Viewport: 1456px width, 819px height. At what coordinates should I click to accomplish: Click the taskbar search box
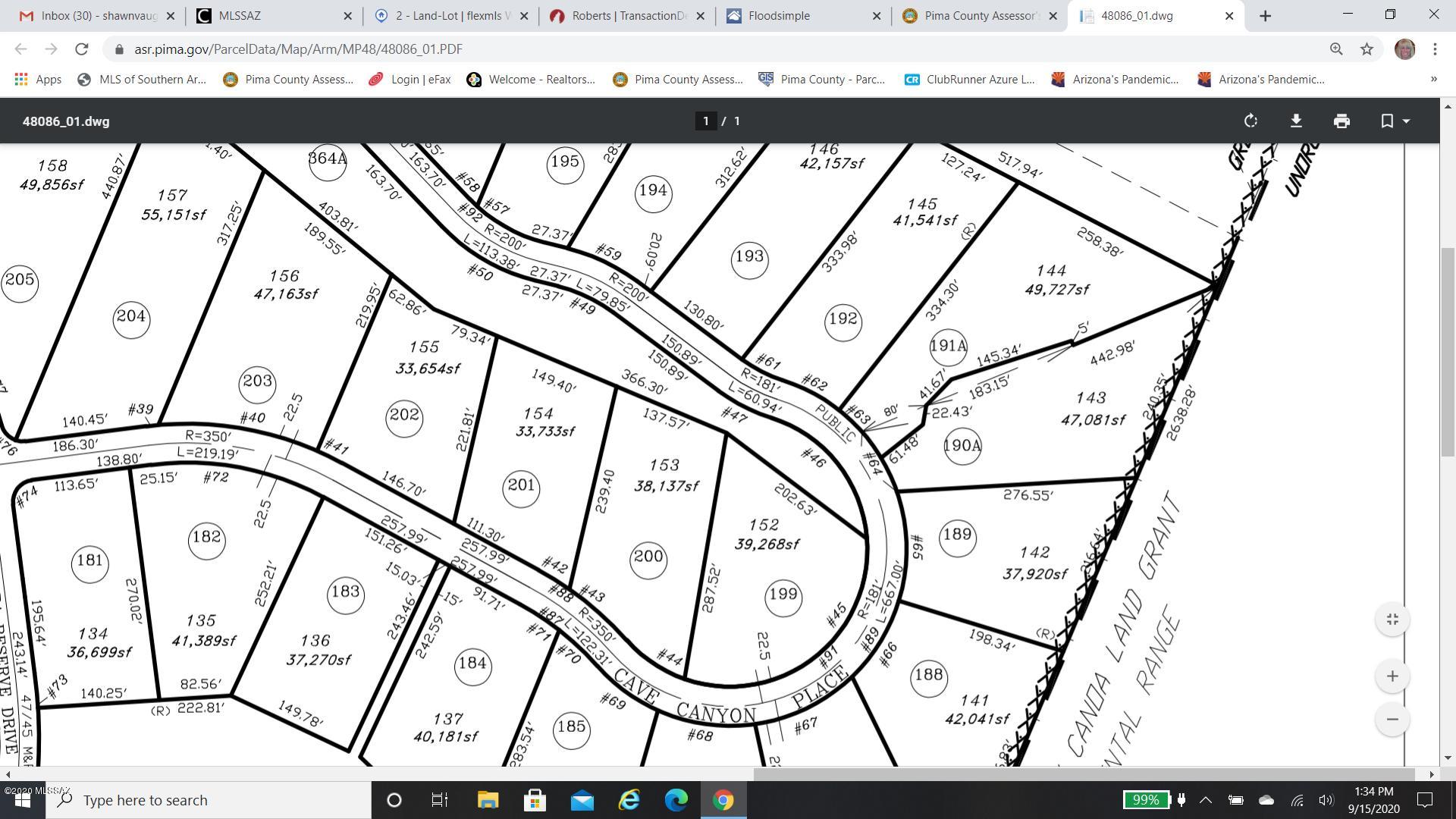tap(209, 800)
